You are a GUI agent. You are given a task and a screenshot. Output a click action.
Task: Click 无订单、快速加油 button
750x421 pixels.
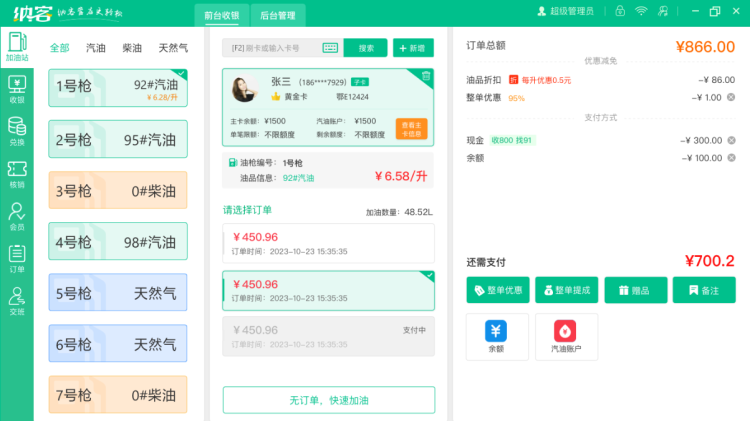pos(328,400)
